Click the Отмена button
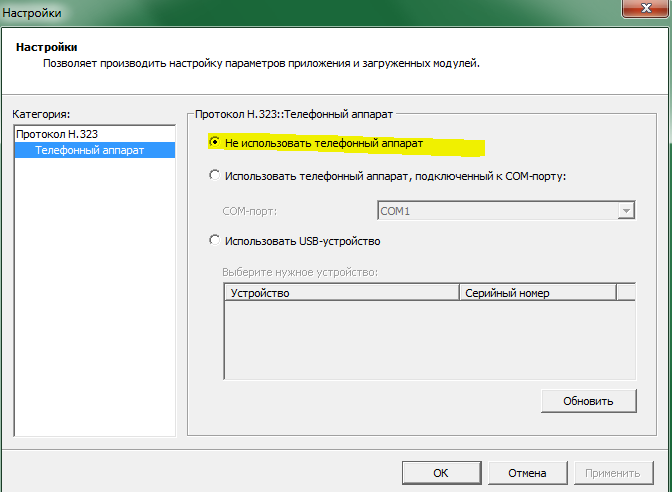This screenshot has width=672, height=492. (x=526, y=473)
